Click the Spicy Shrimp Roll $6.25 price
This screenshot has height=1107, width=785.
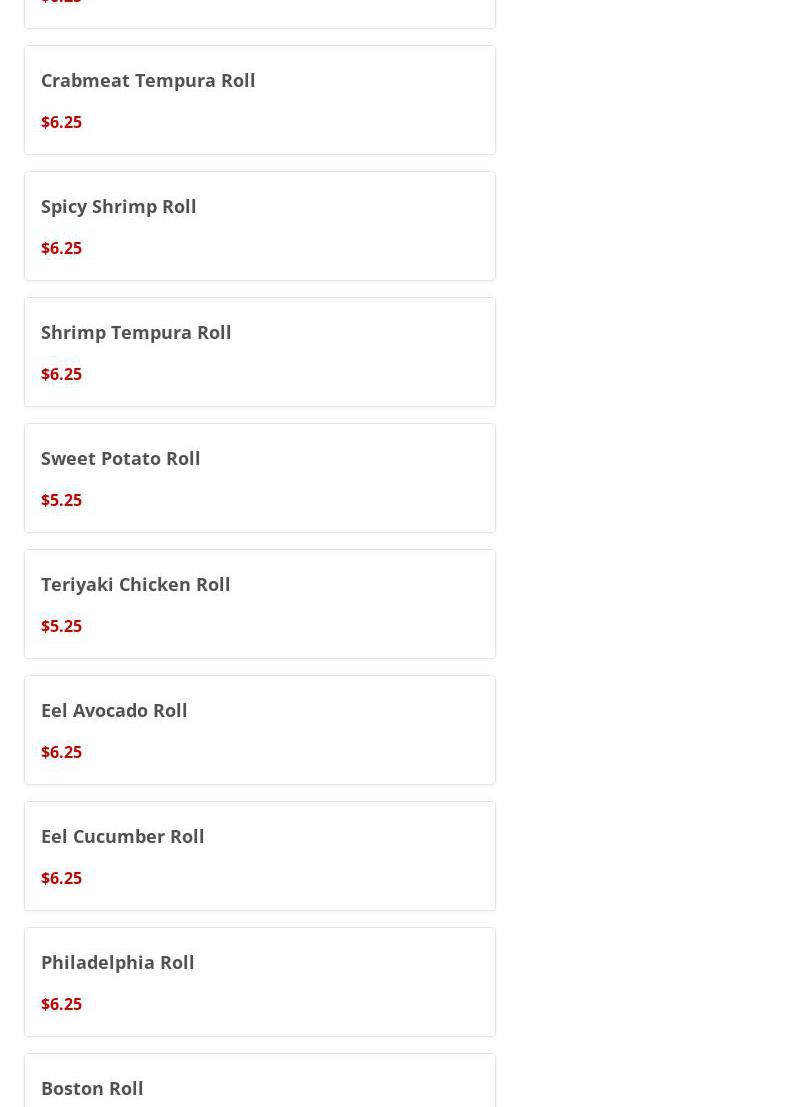tap(61, 248)
